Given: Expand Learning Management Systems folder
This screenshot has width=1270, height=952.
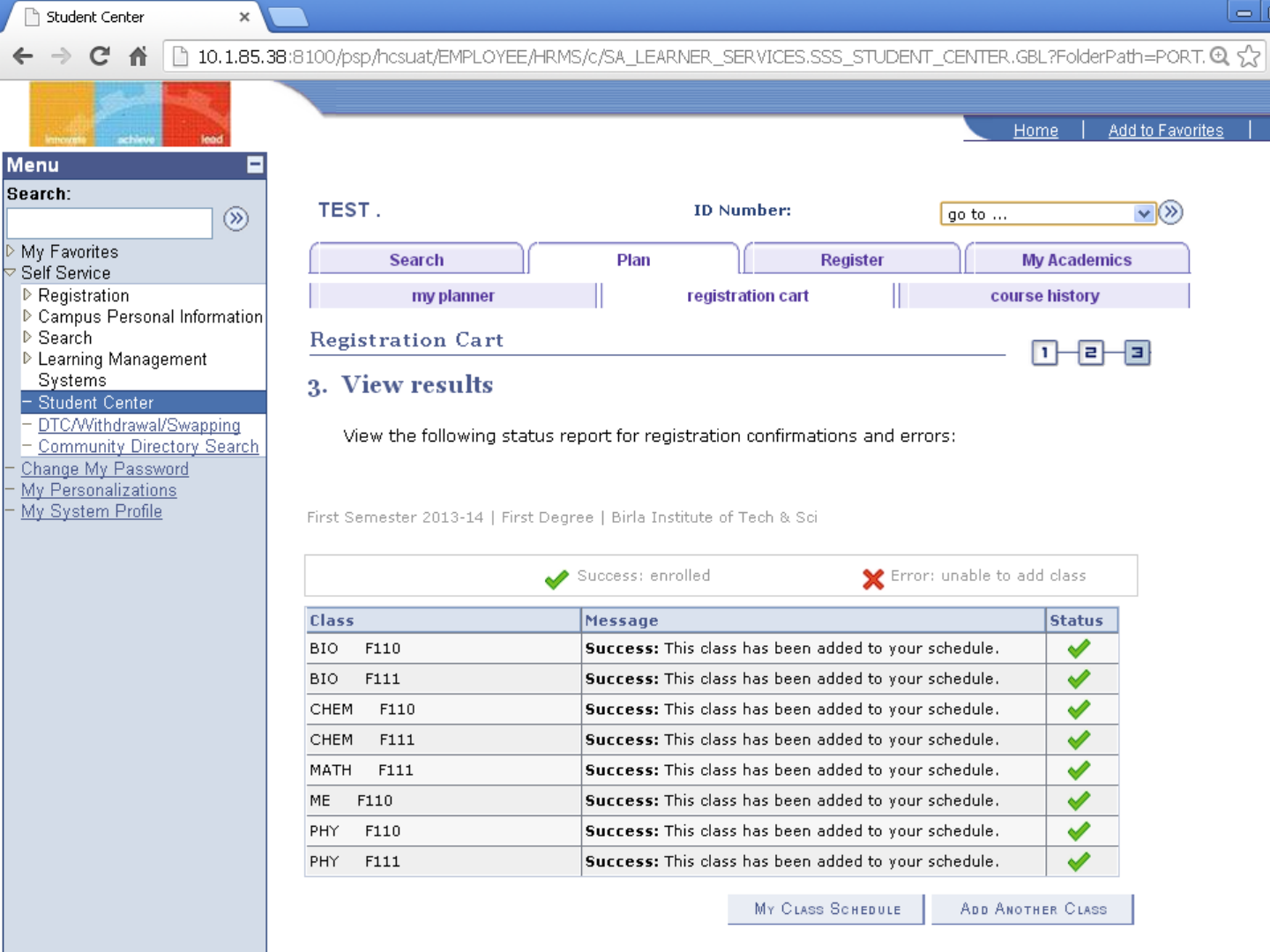Looking at the screenshot, I should click(x=27, y=358).
